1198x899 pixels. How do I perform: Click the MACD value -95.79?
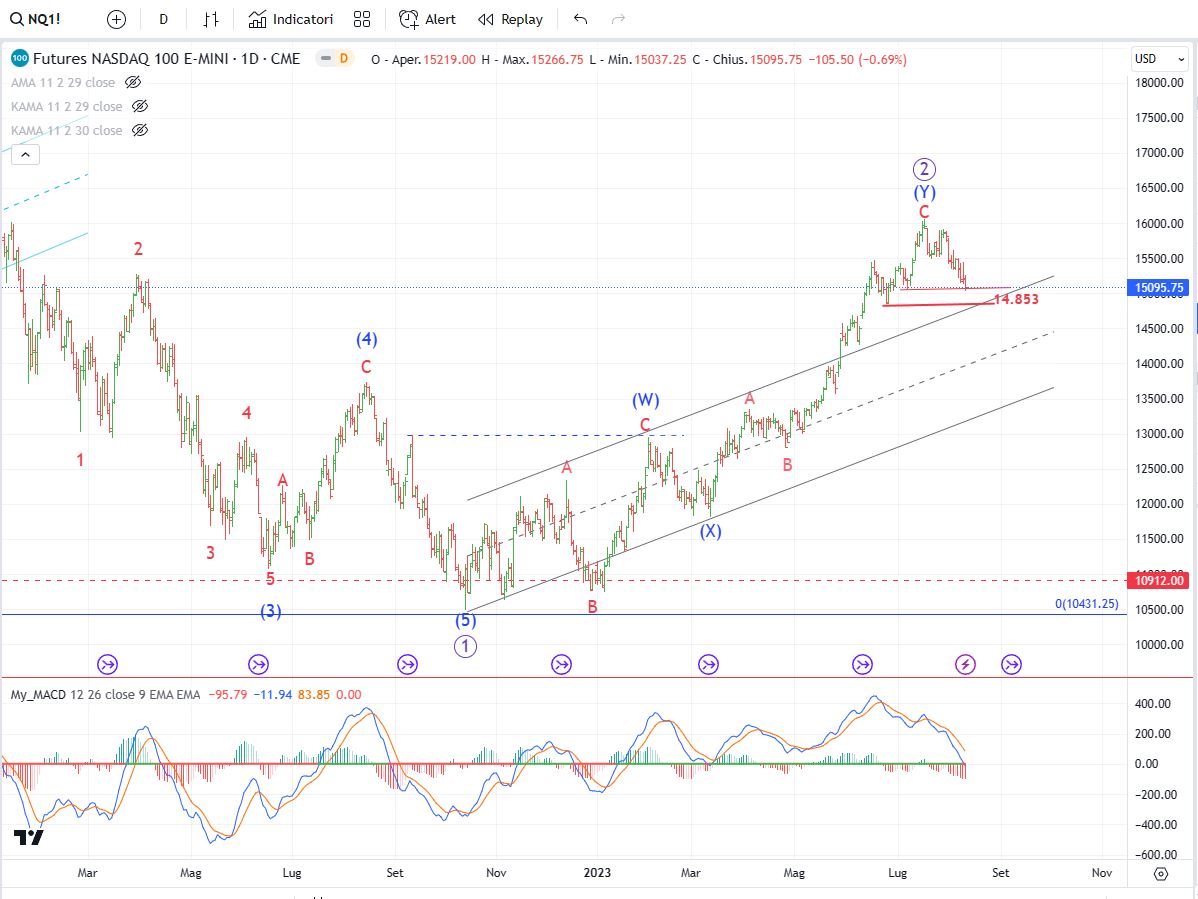coord(228,695)
